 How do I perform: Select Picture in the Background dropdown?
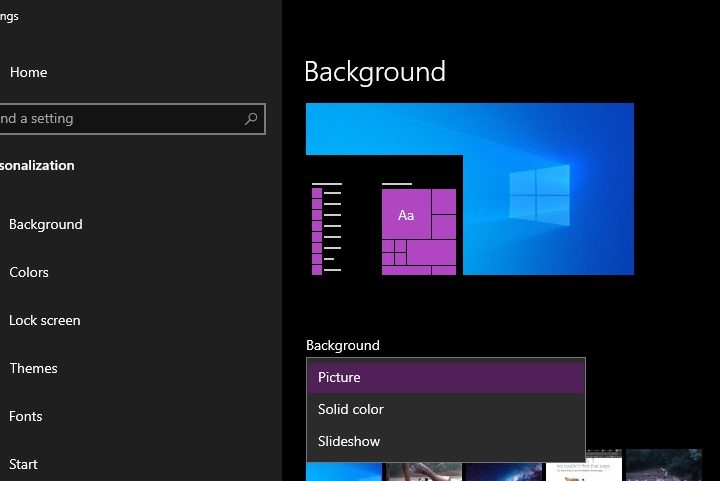(x=446, y=377)
